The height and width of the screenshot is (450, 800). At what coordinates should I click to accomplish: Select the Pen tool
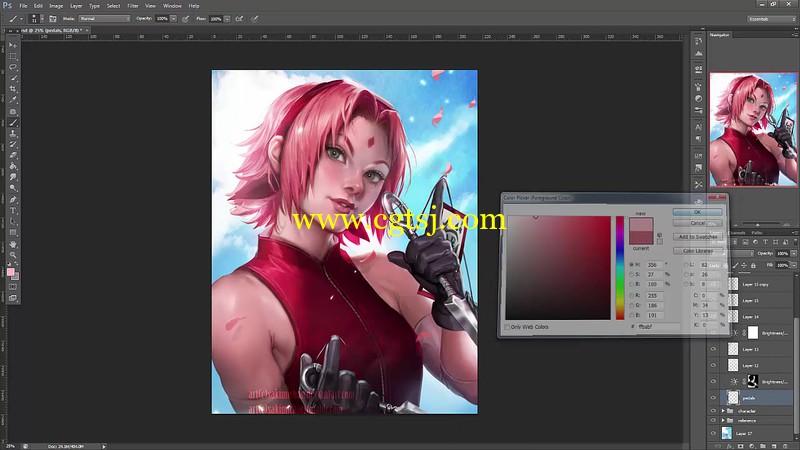coord(13,199)
